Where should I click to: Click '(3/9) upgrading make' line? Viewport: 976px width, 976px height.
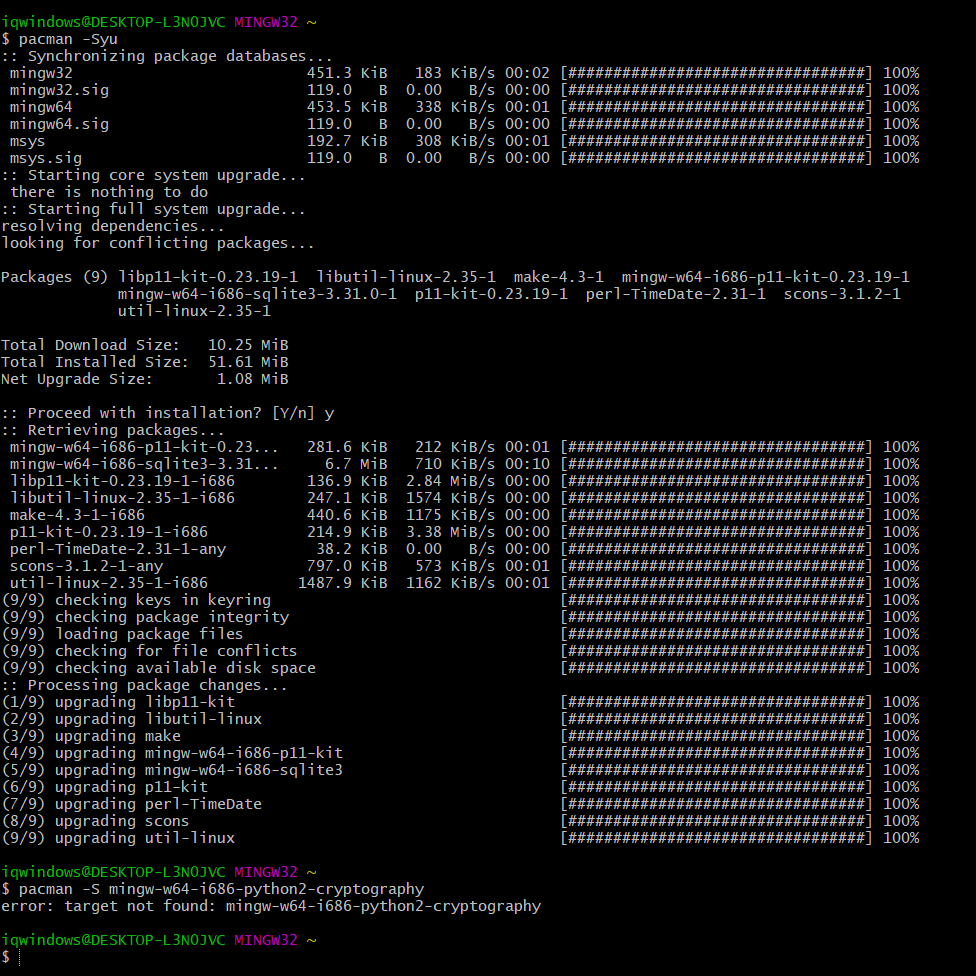point(91,736)
